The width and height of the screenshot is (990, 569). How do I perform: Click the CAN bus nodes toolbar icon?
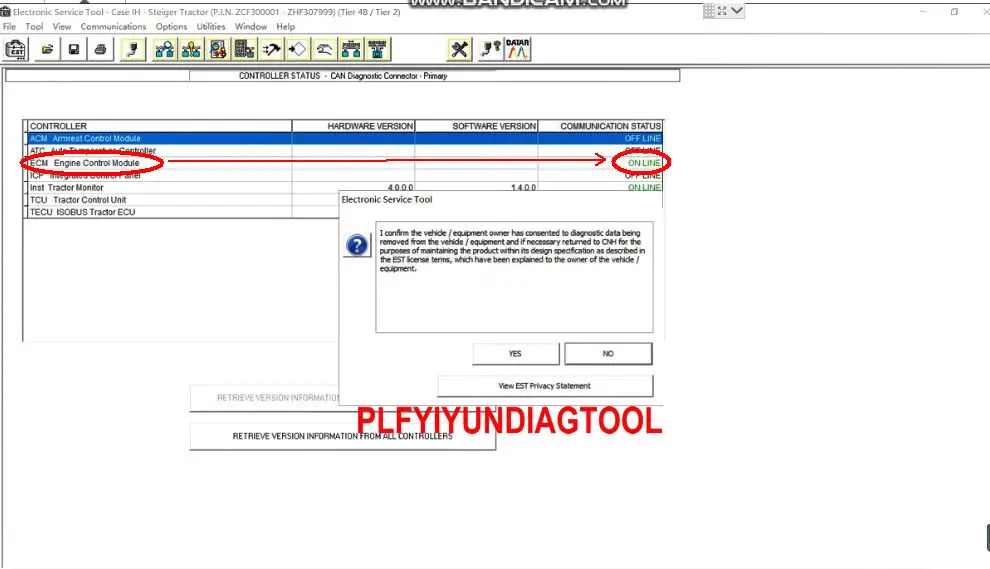(x=351, y=49)
